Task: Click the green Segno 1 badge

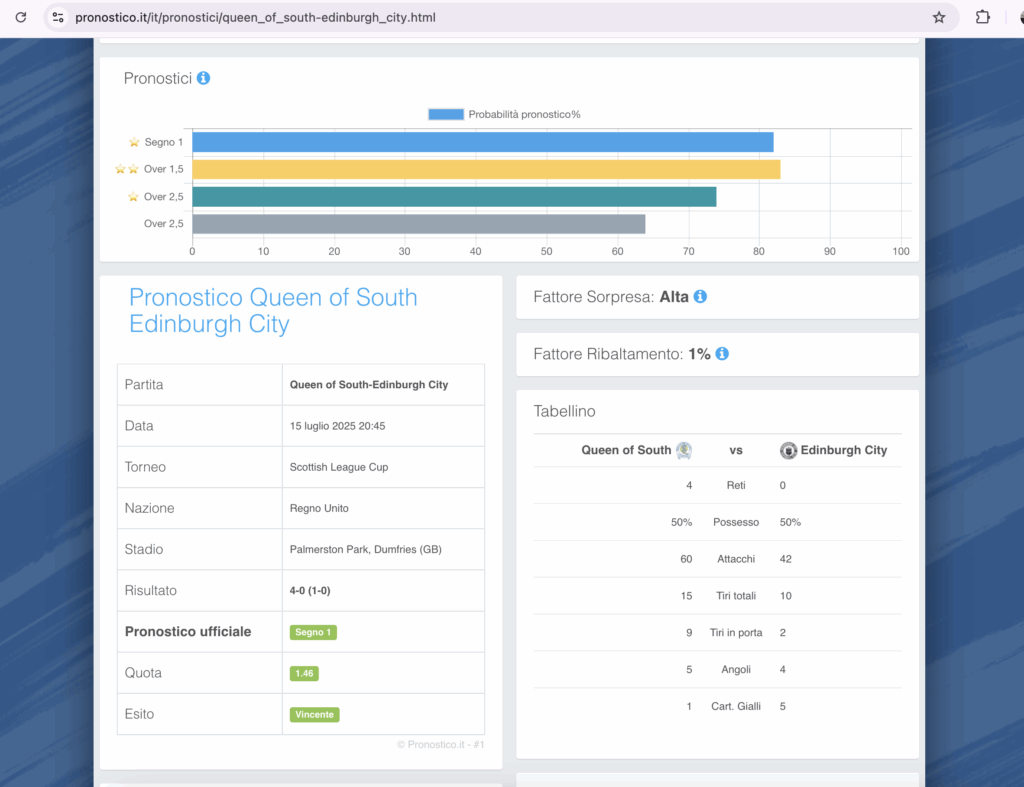Action: coord(313,632)
